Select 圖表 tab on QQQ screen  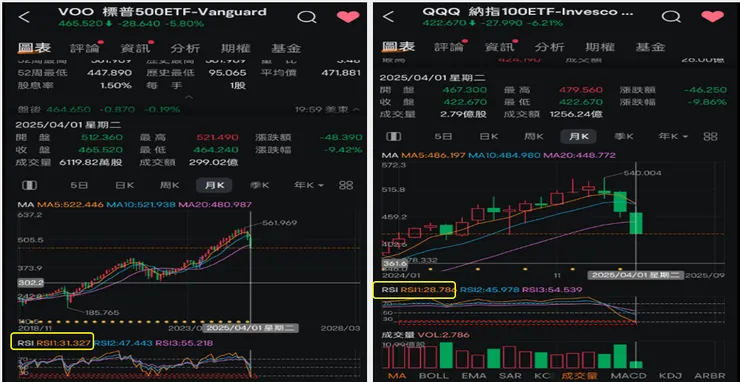(x=398, y=46)
